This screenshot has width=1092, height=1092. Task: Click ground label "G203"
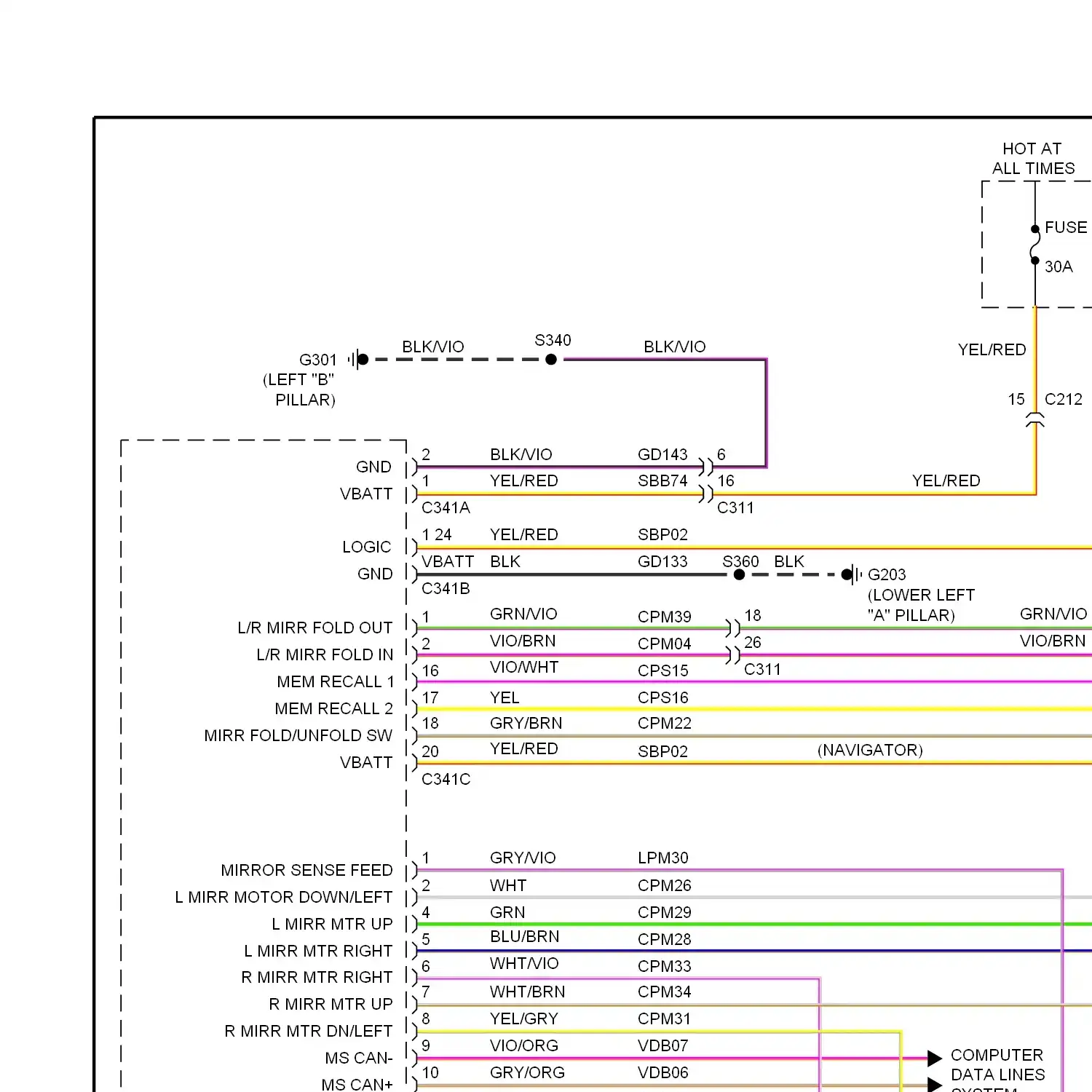tap(887, 574)
